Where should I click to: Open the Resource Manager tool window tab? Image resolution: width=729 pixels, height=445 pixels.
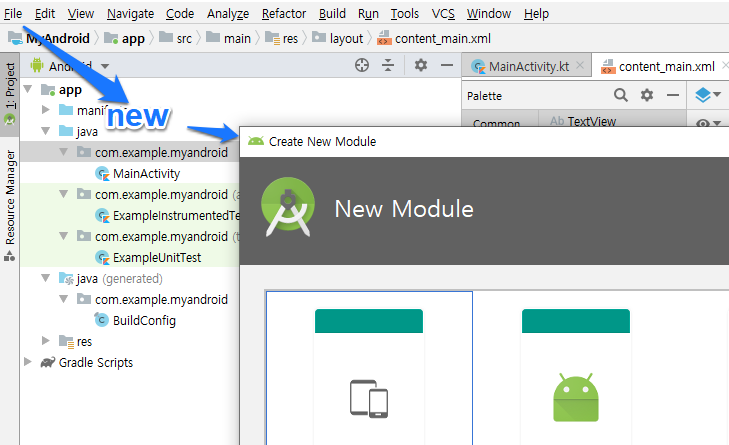tap(10, 205)
